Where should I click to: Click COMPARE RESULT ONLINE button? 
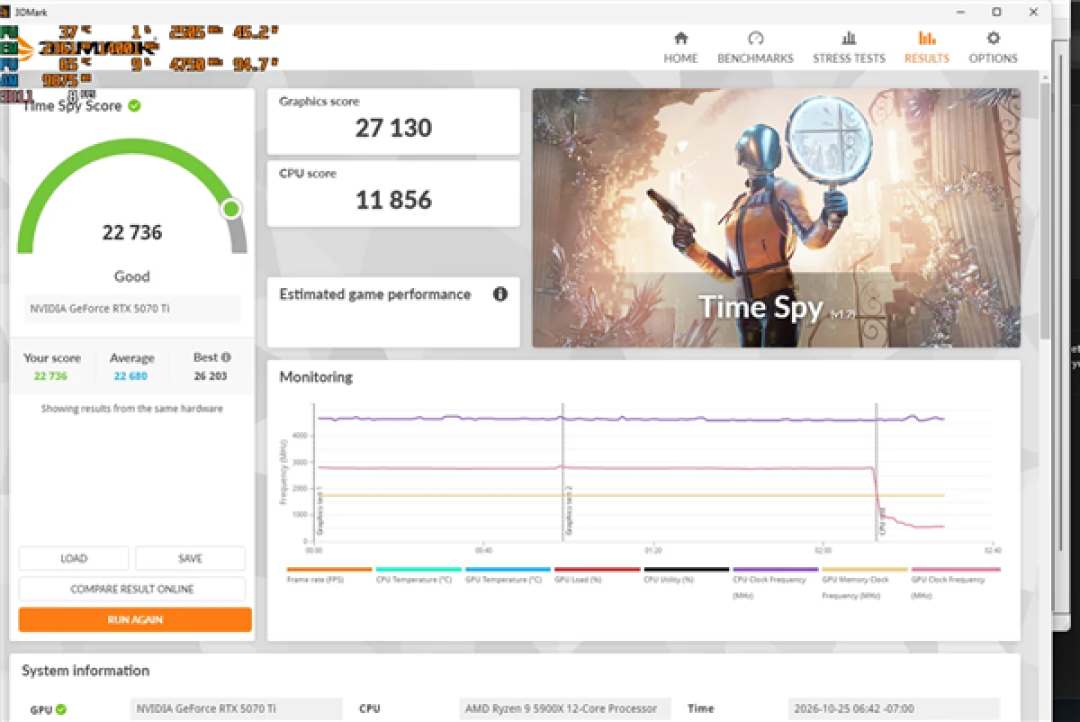[x=132, y=589]
